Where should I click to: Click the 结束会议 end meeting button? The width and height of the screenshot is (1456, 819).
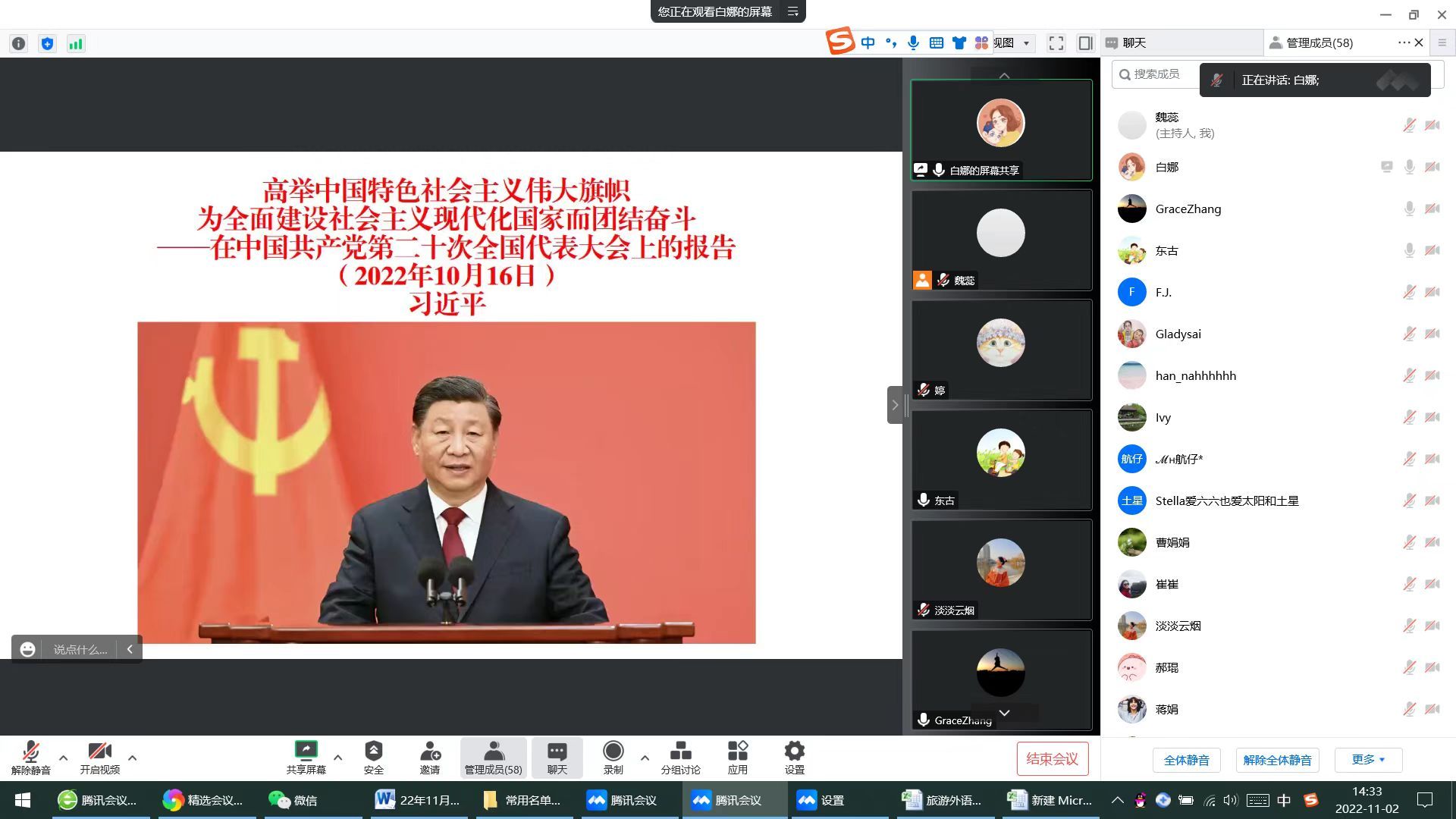pos(1052,759)
